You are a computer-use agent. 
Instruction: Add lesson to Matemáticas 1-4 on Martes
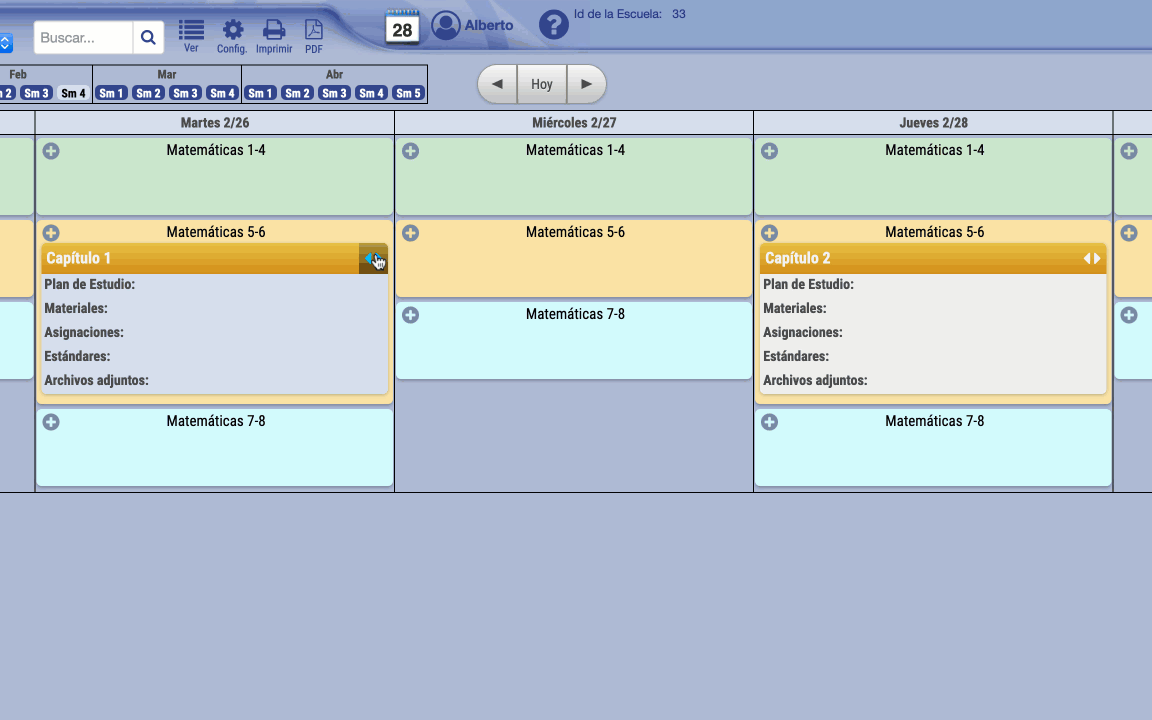pyautogui.click(x=51, y=151)
